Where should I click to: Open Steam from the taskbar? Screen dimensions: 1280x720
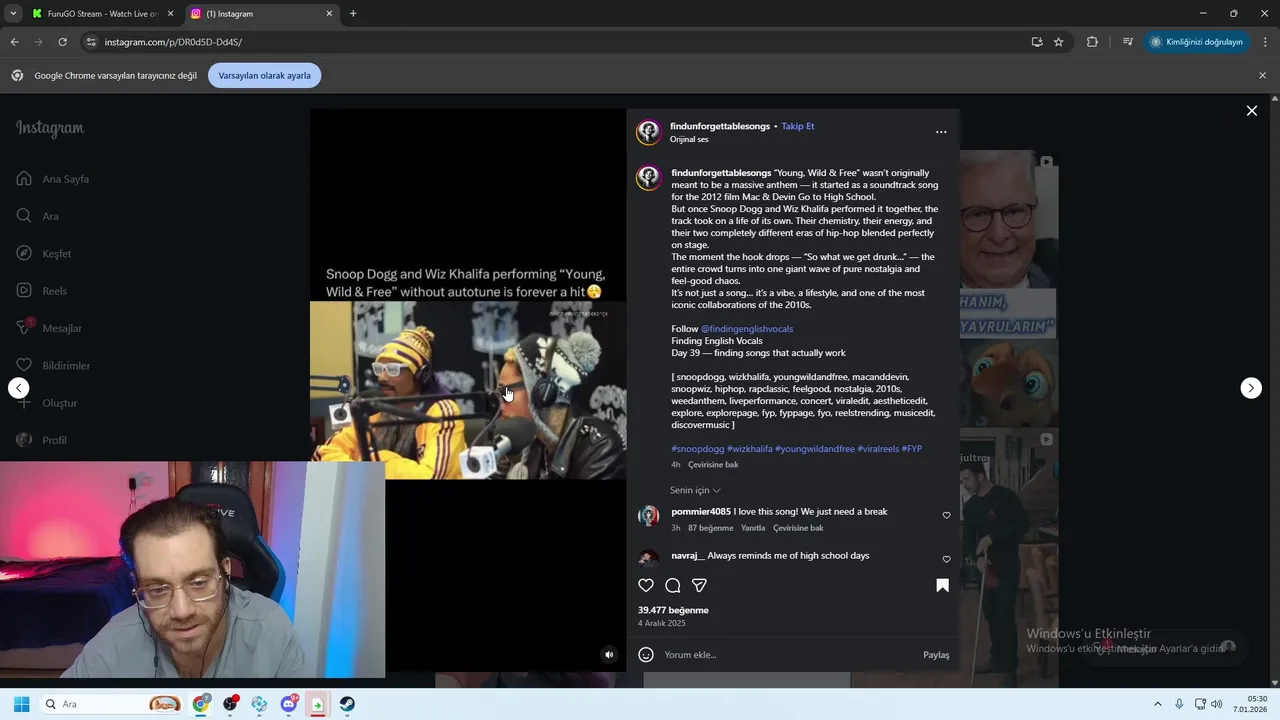click(347, 704)
